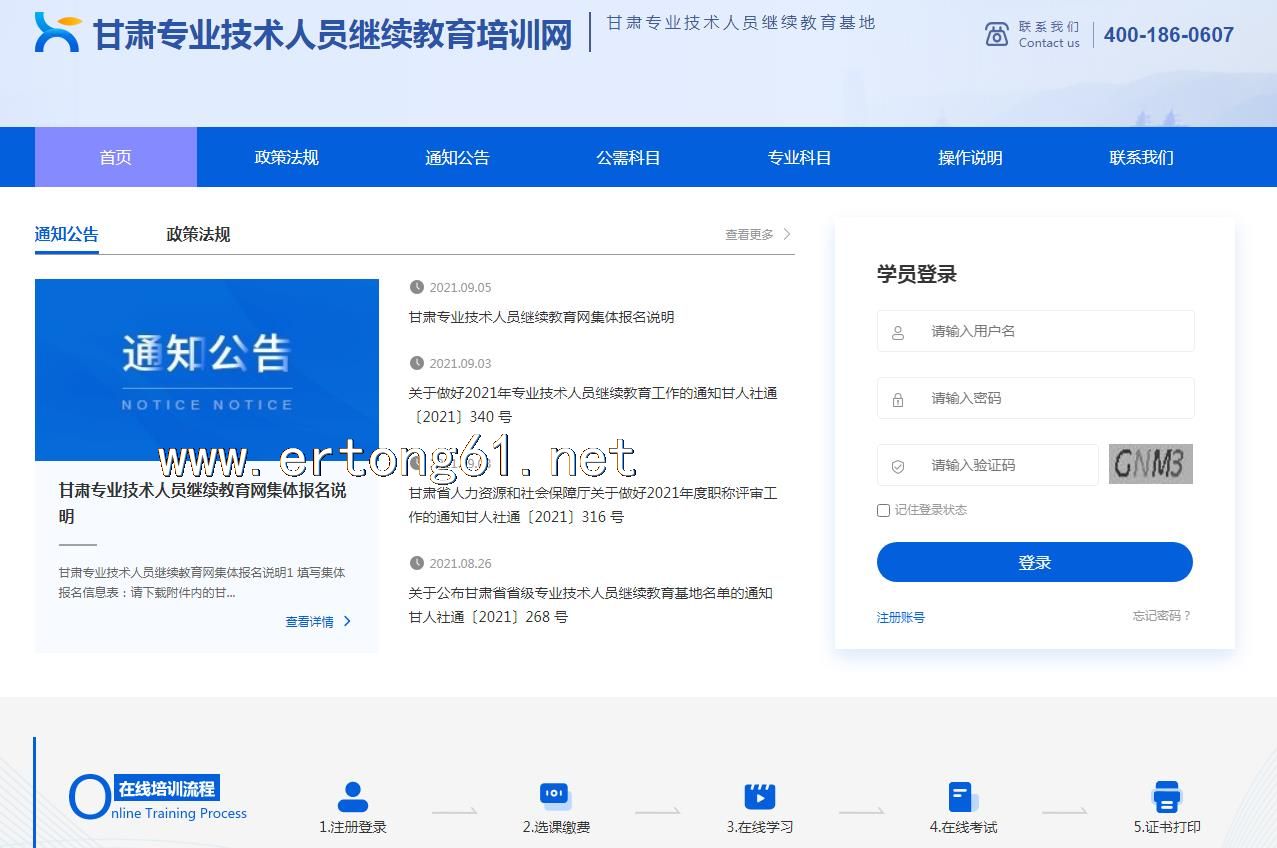Open the 2021.09.05 集体报名说明 notice
Image resolution: width=1277 pixels, height=848 pixels.
coord(541,317)
